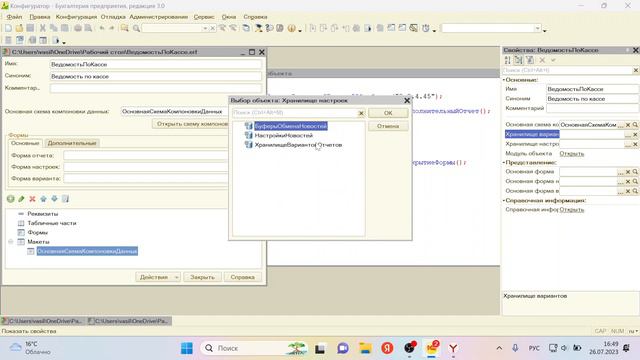Image resolution: width=640 pixels, height=360 pixels.
Task: Select БуферыОбменаНовостей in the list
Action: tap(291, 126)
